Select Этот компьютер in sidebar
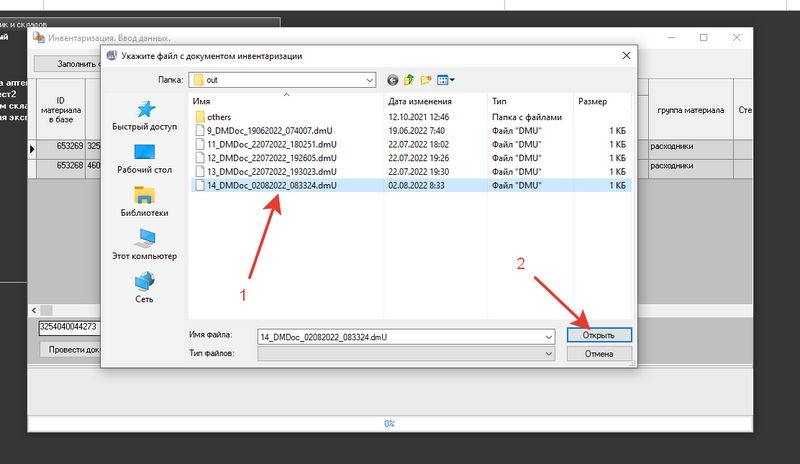Image resolution: width=800 pixels, height=464 pixels. tap(145, 244)
